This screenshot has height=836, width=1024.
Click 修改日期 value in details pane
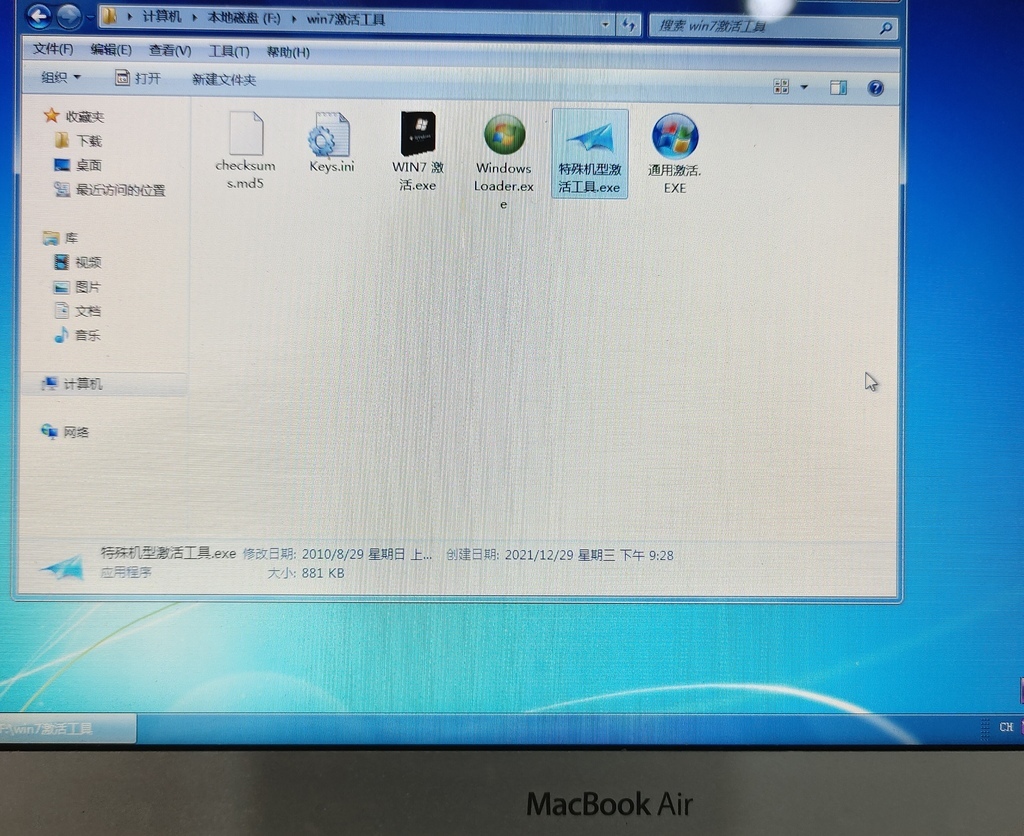[366, 554]
